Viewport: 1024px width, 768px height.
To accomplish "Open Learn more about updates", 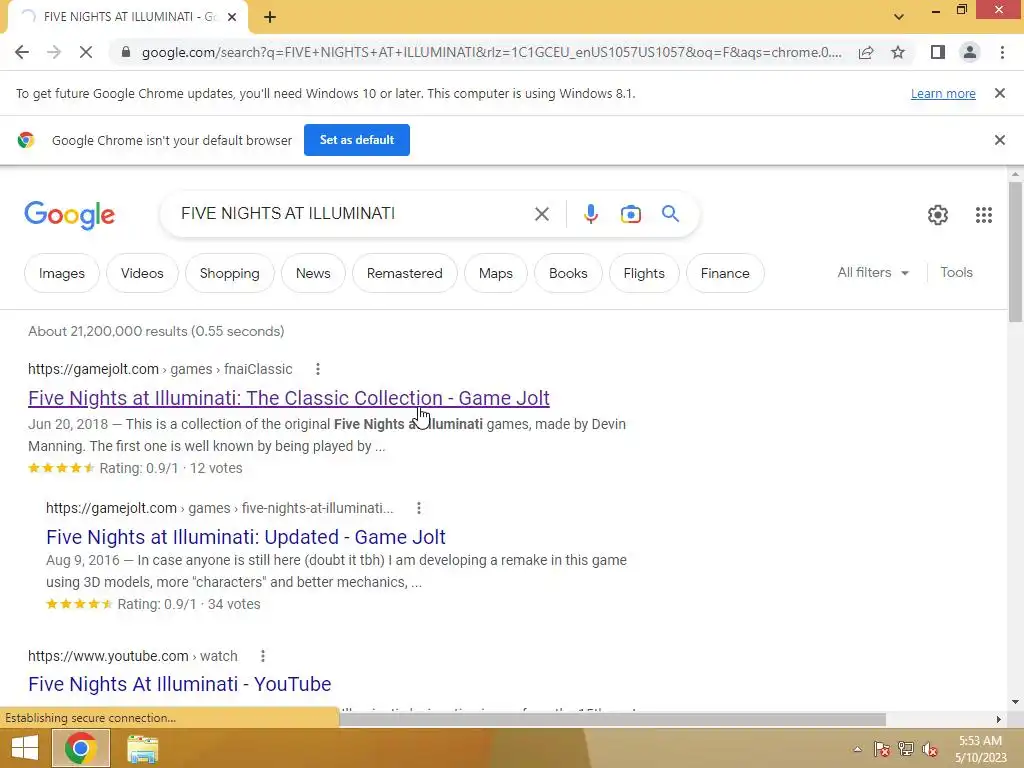I will [x=943, y=93].
